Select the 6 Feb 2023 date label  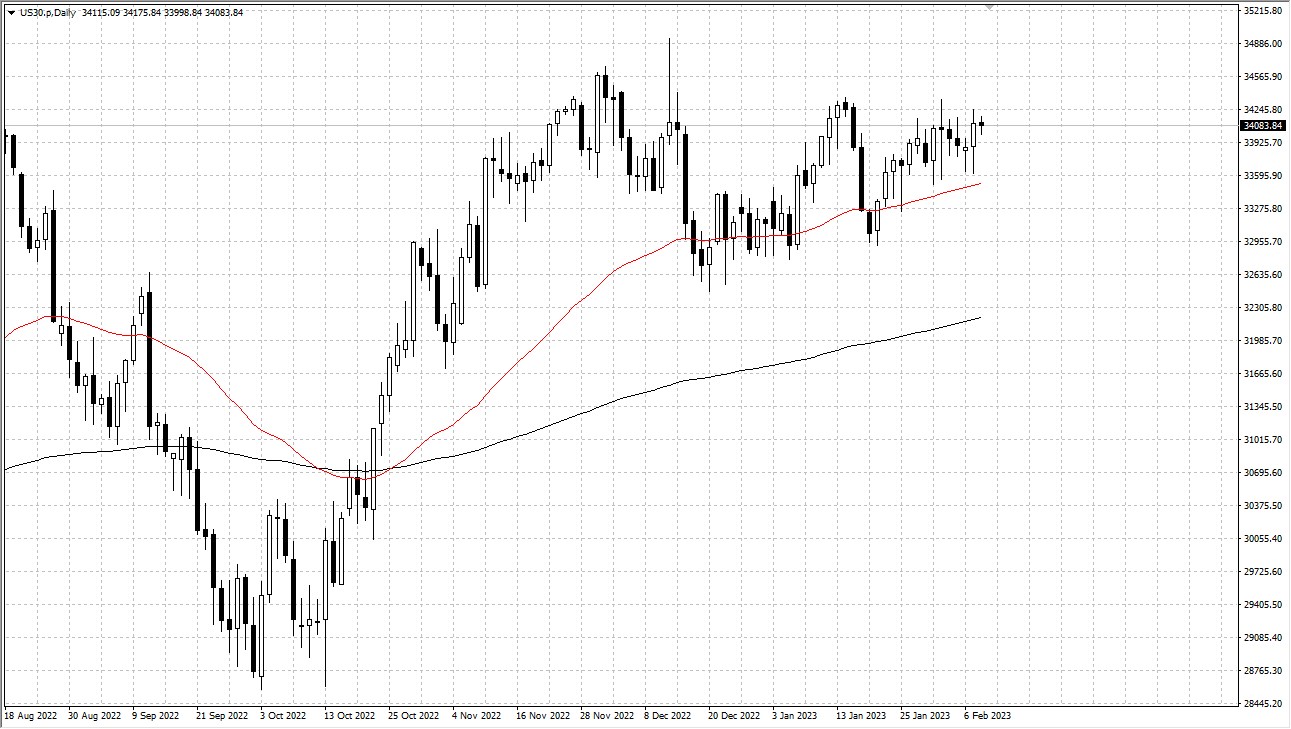988,716
